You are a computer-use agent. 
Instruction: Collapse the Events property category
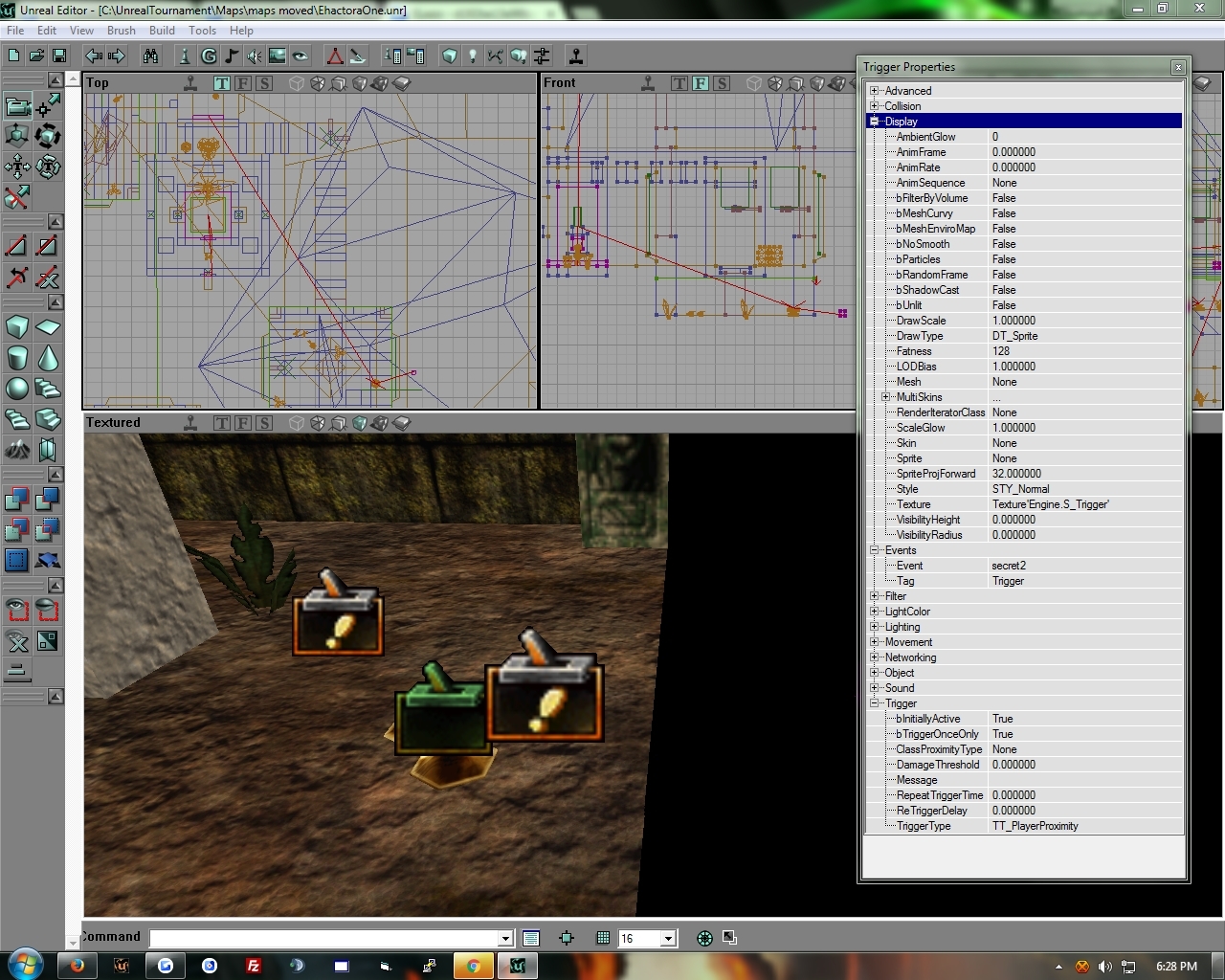tap(874, 550)
